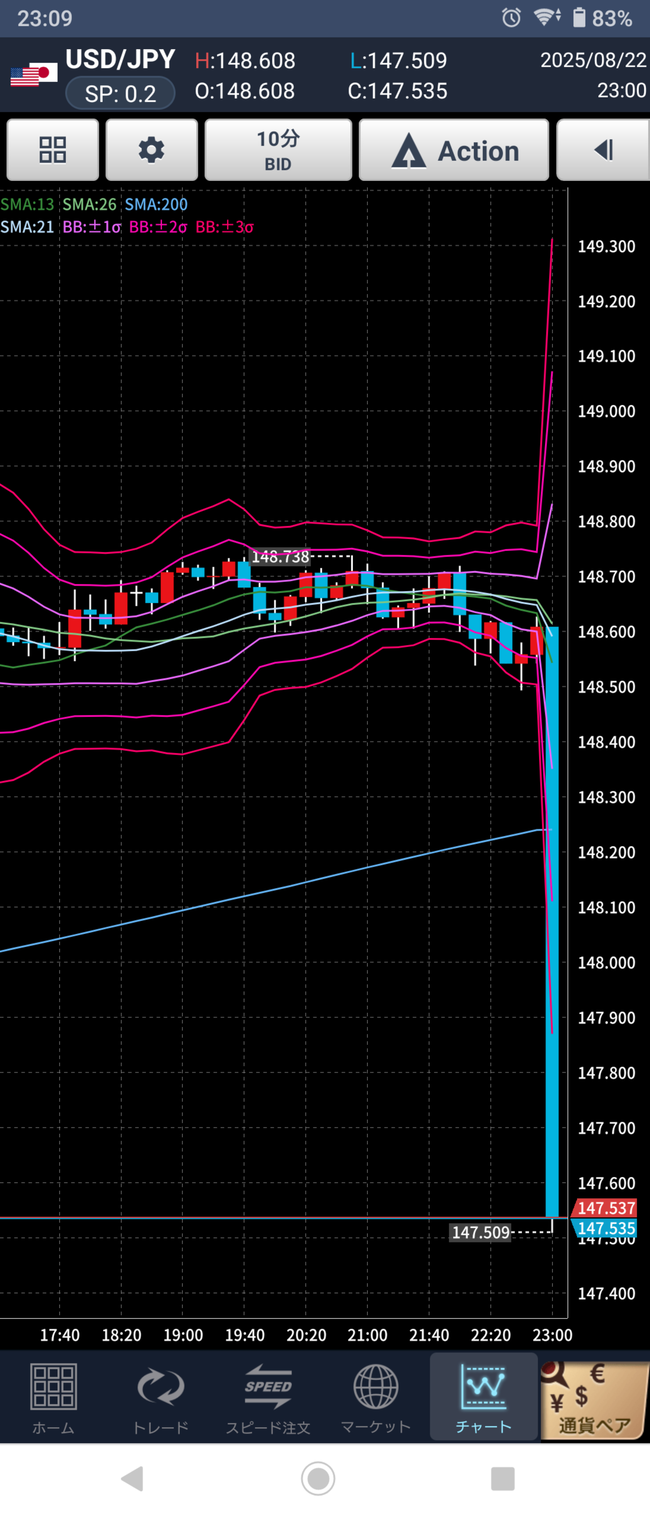The image size is (650, 1518).
Task: Tap the 148.000 price axis label
Action: 607,963
